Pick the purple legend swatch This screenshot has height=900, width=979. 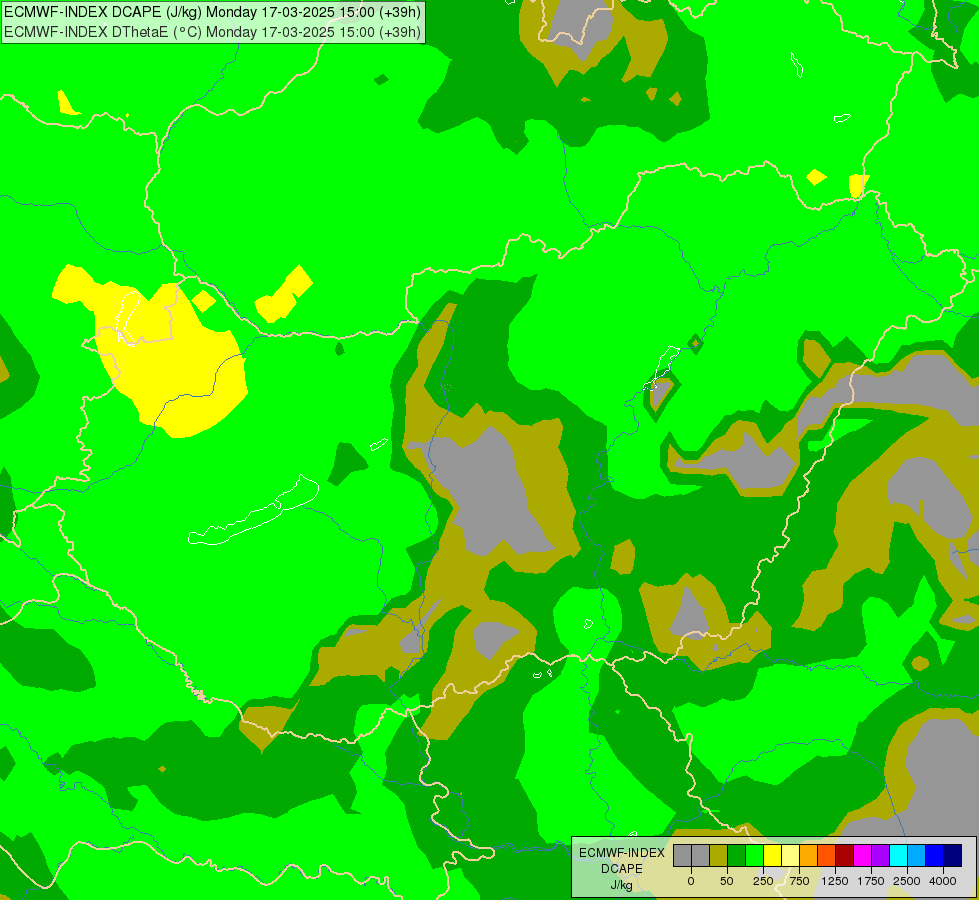point(880,856)
